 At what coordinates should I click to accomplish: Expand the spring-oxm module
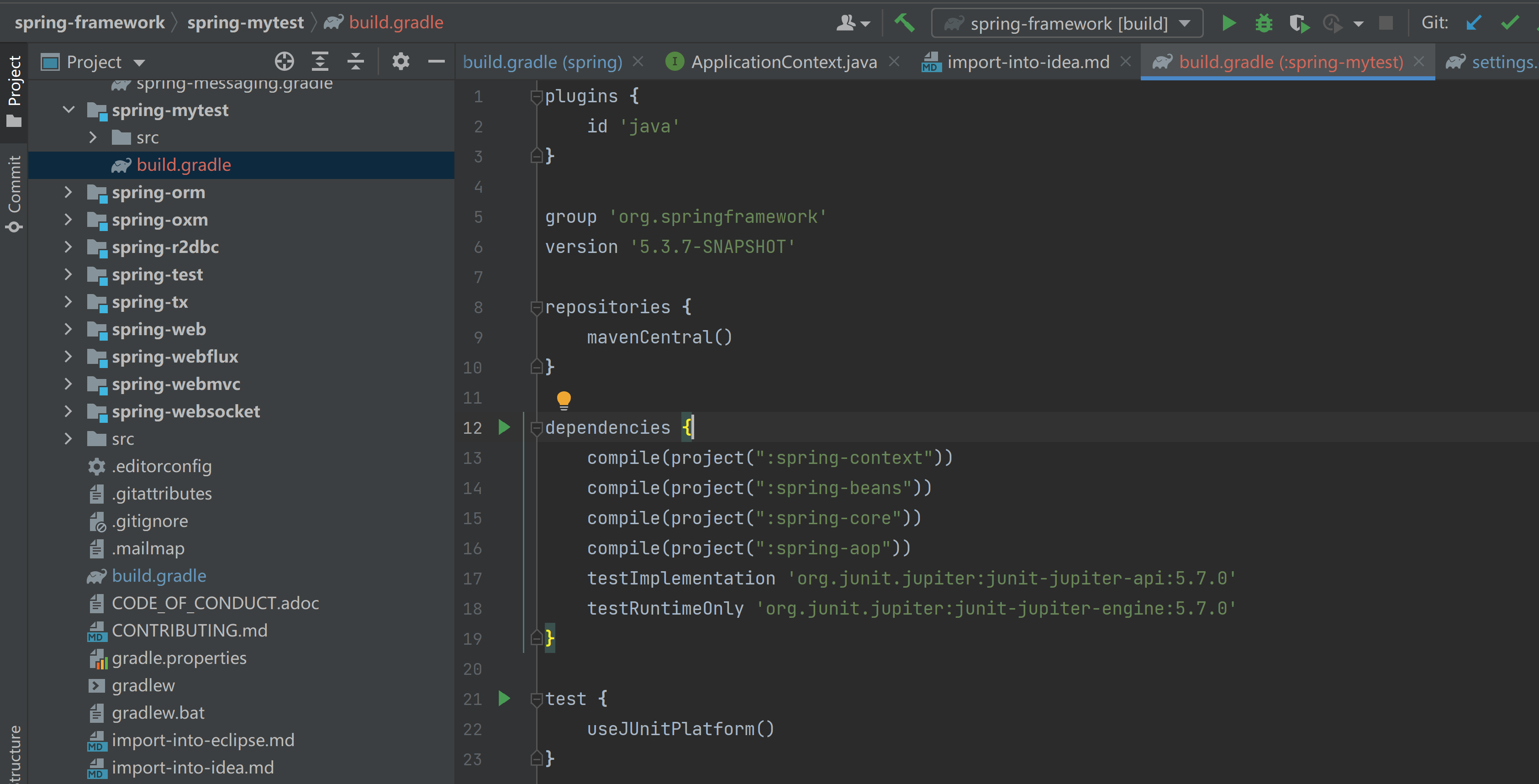68,220
